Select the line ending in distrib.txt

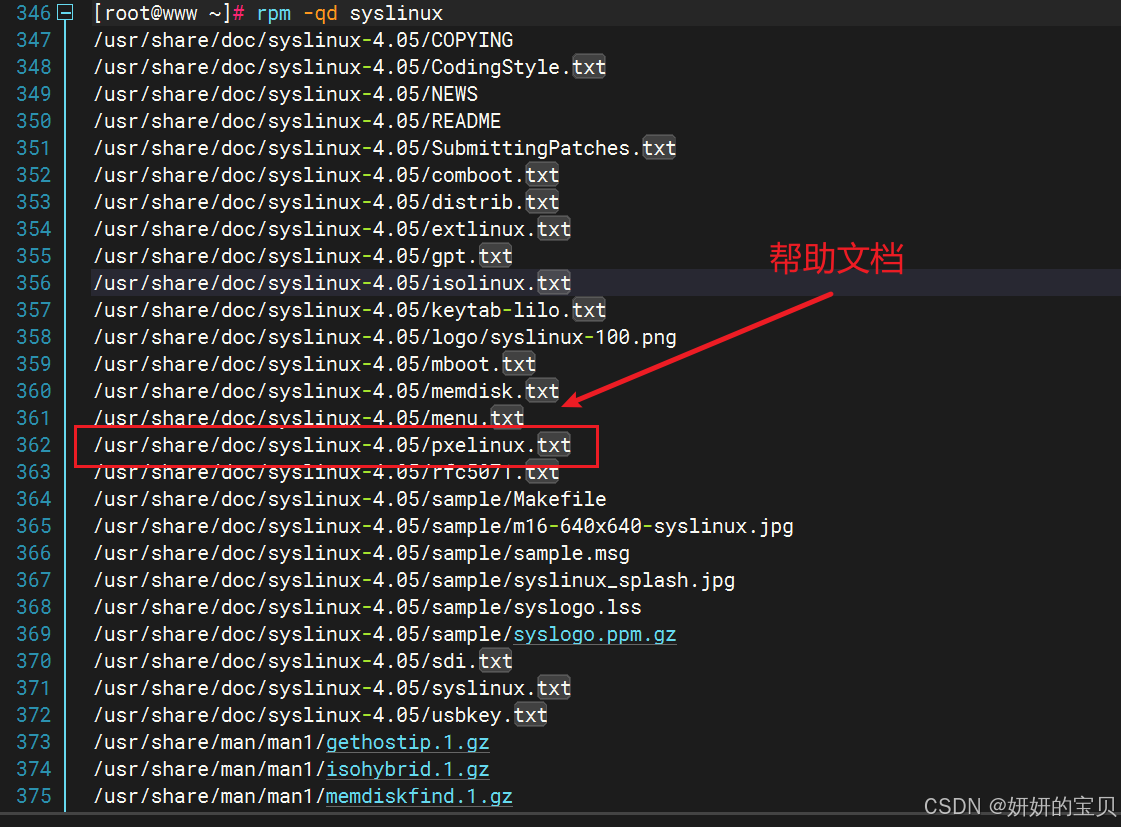click(327, 202)
